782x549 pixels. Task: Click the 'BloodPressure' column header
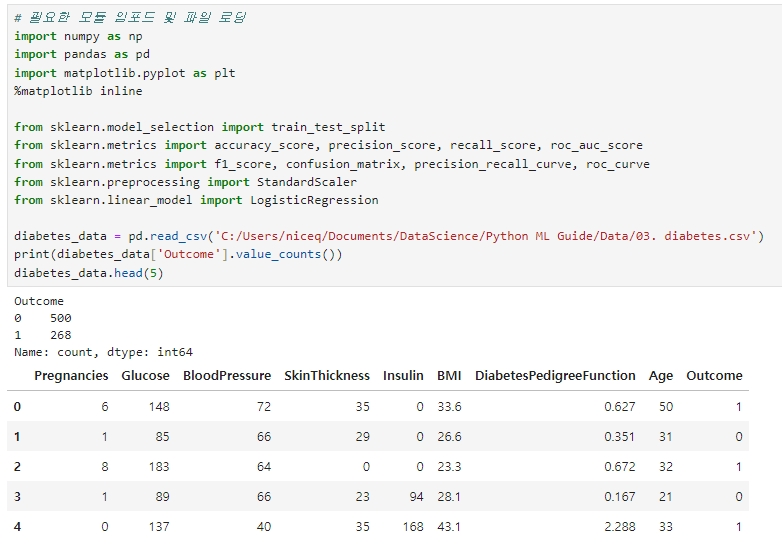(x=227, y=375)
